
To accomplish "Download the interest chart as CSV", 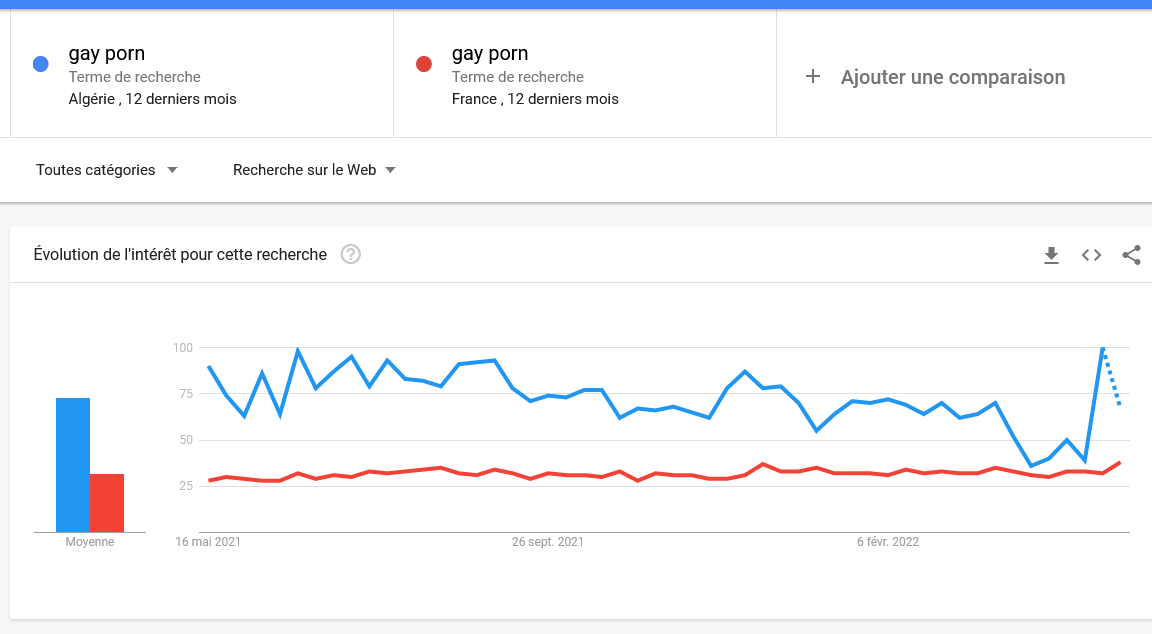I will click(1051, 255).
